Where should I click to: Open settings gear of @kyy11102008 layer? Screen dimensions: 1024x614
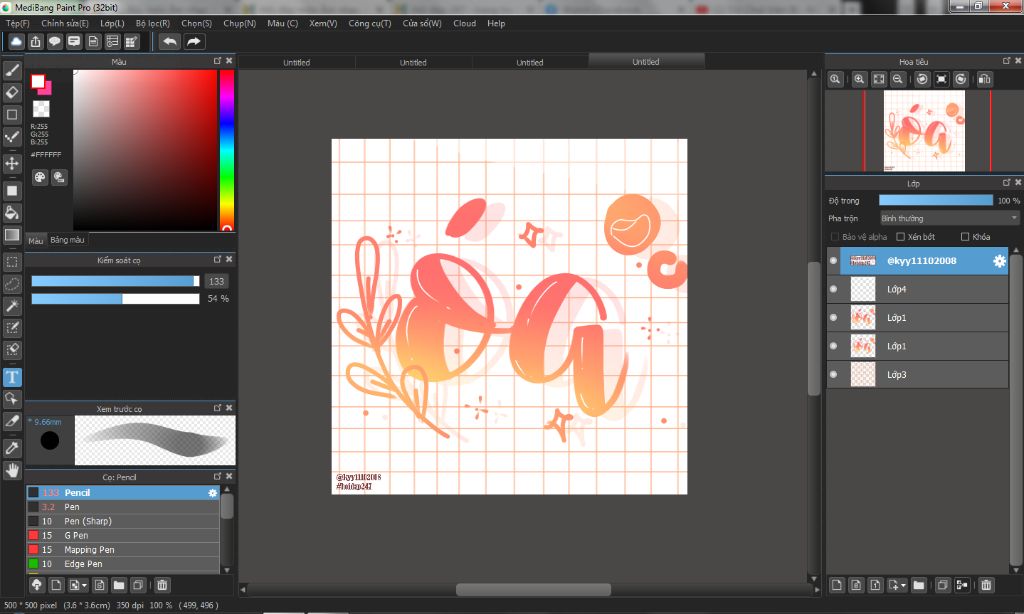(999, 261)
